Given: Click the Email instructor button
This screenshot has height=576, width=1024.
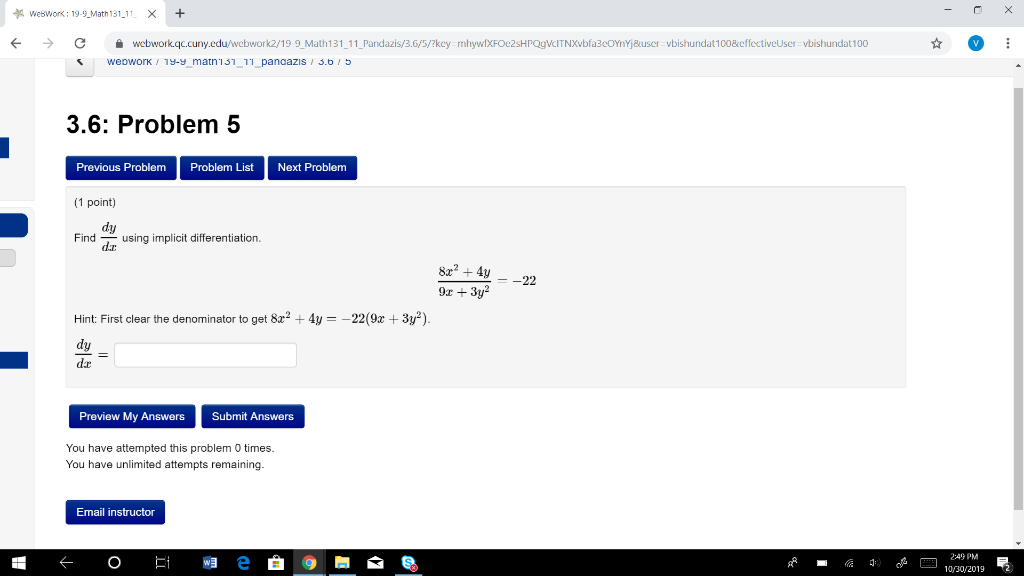Looking at the screenshot, I should point(115,511).
